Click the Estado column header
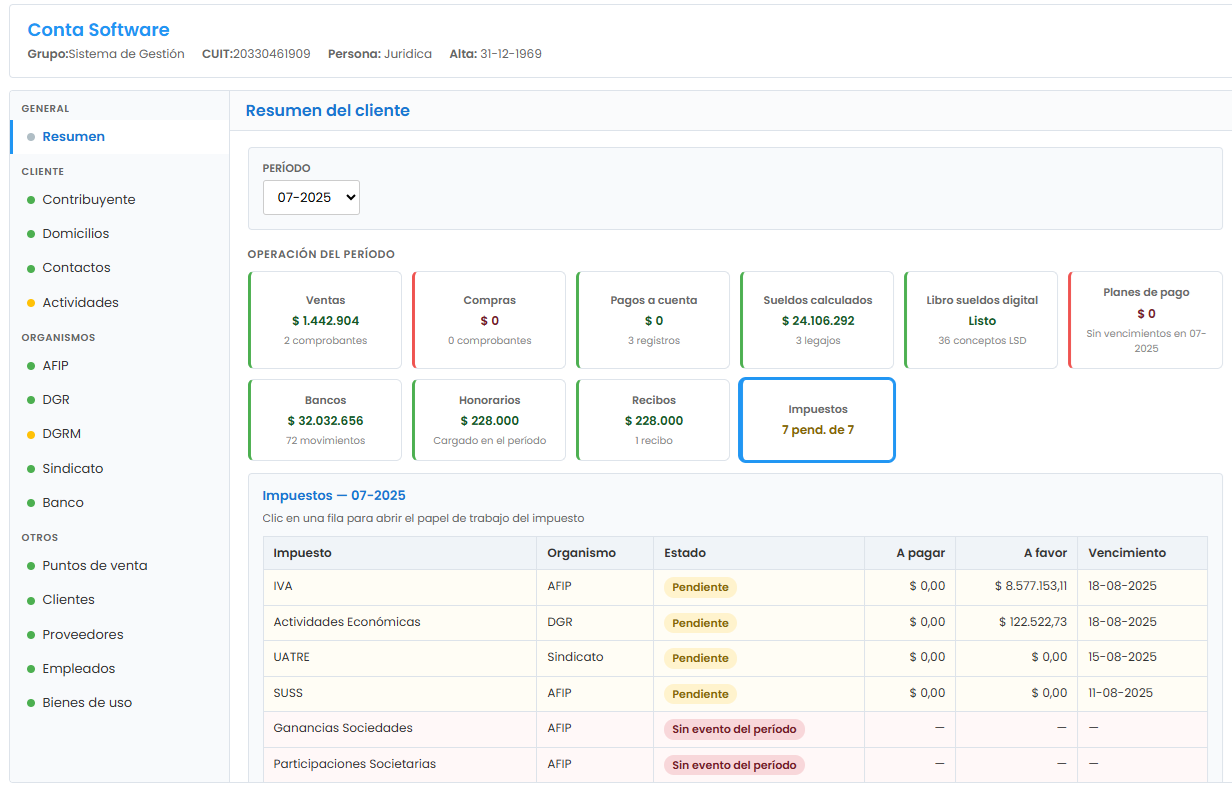 (x=759, y=553)
